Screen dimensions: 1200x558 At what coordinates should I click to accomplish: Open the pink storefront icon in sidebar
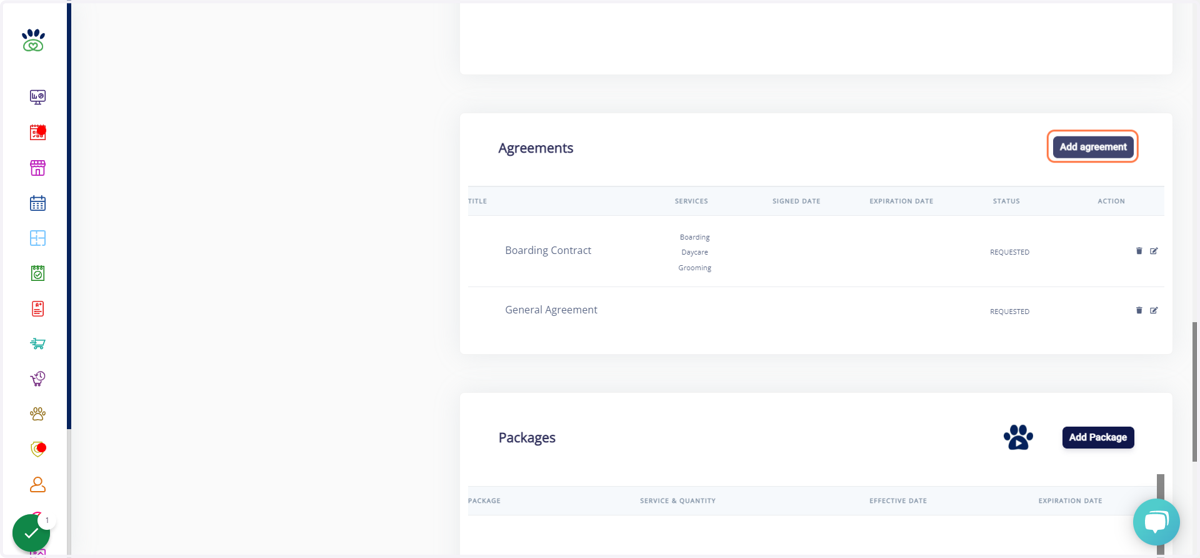click(x=37, y=168)
